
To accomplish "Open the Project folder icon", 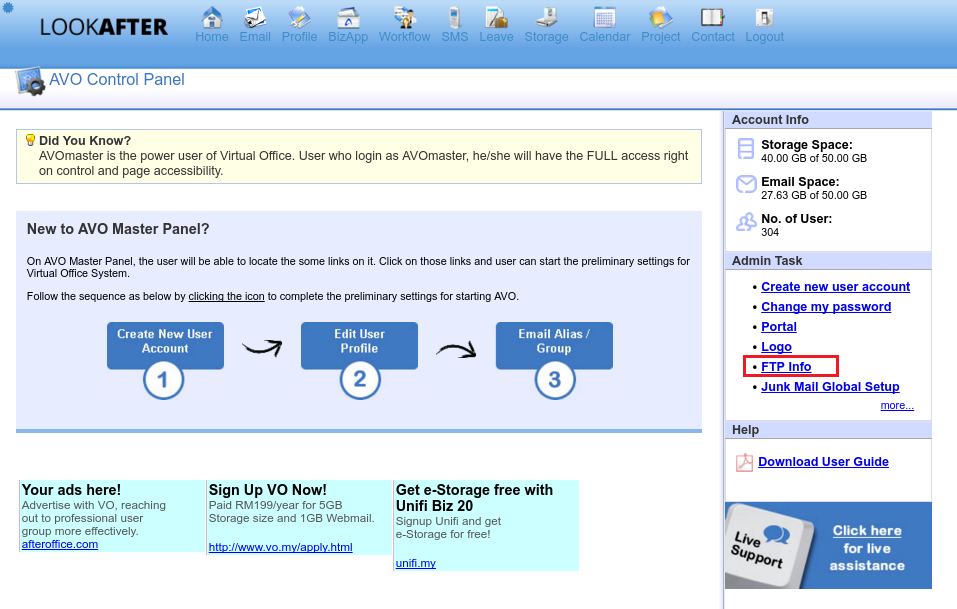I will [660, 18].
